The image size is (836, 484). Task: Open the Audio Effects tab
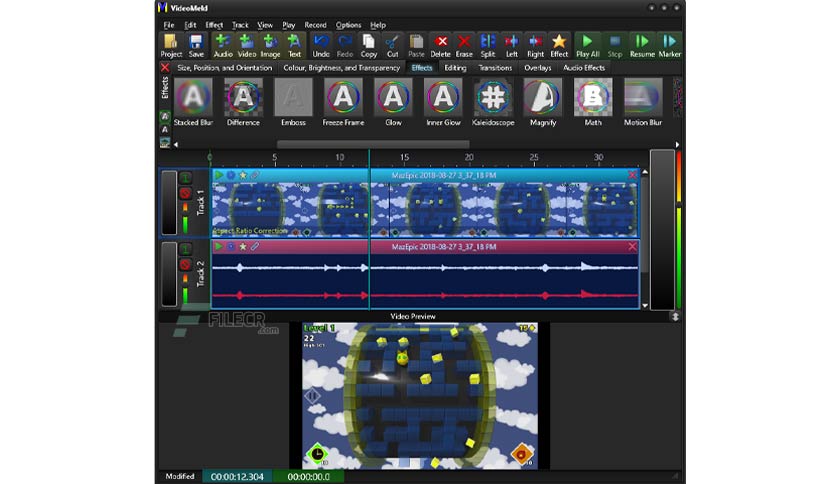click(x=584, y=68)
